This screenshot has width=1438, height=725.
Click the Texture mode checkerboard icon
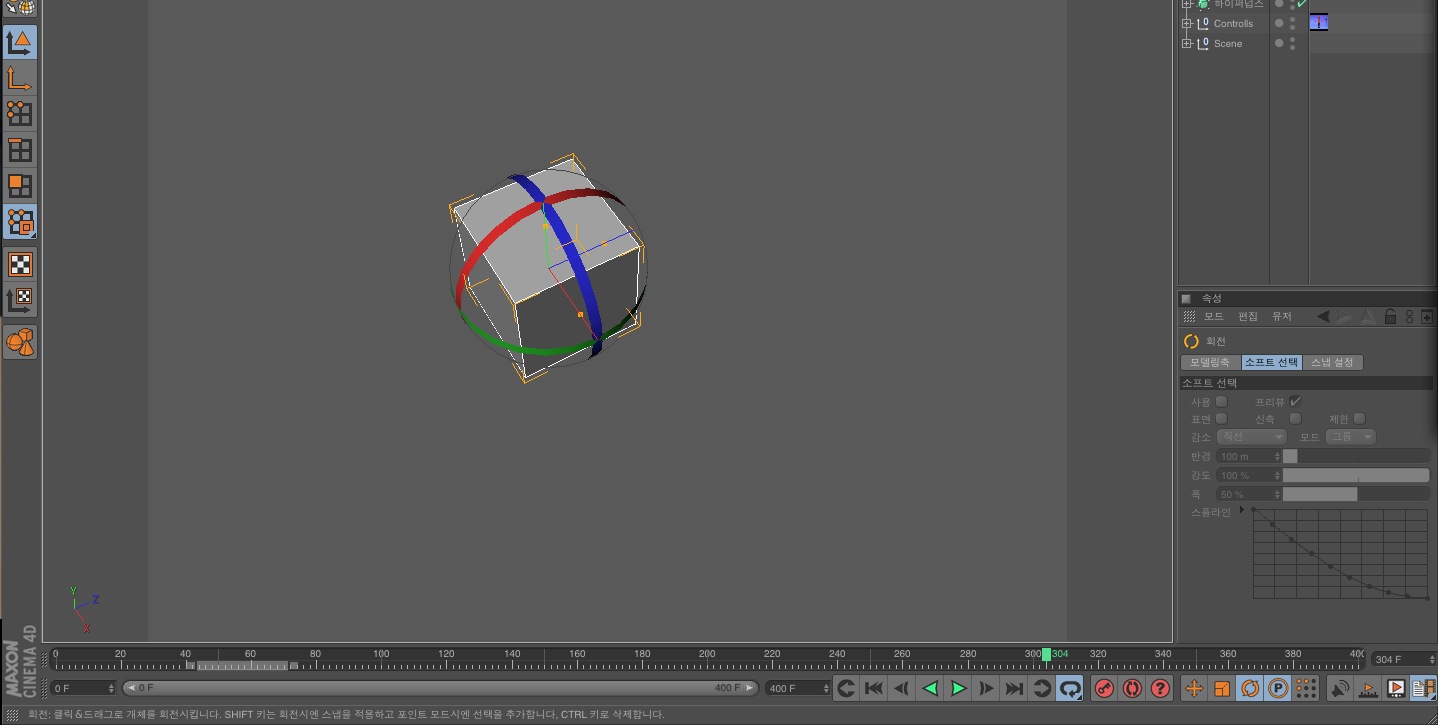coord(19,264)
